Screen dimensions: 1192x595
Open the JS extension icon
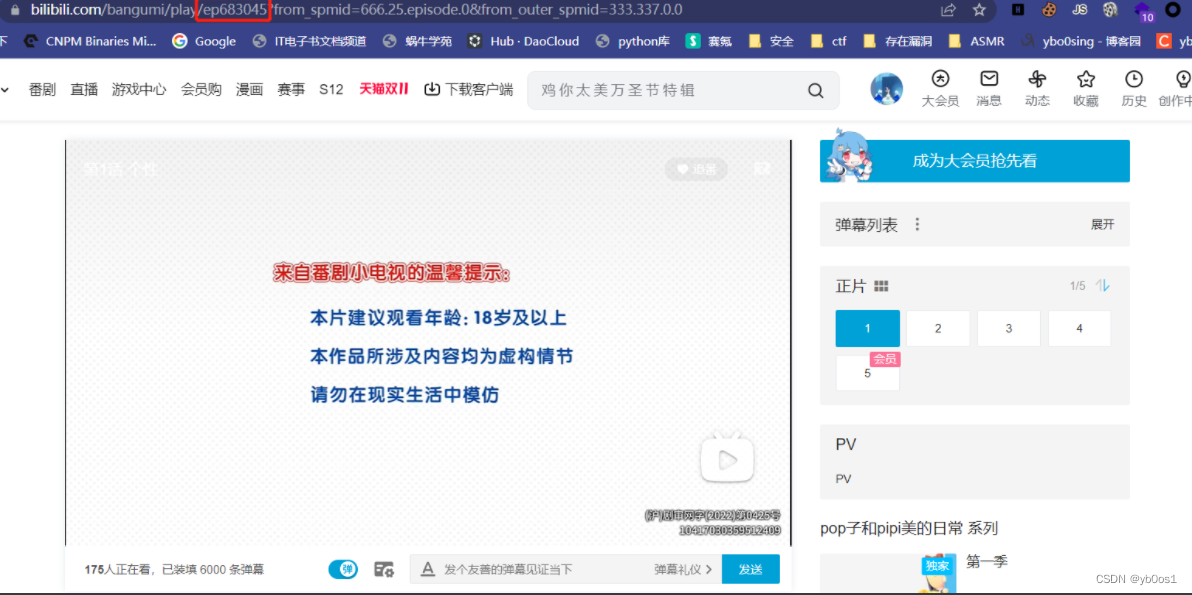[1079, 10]
